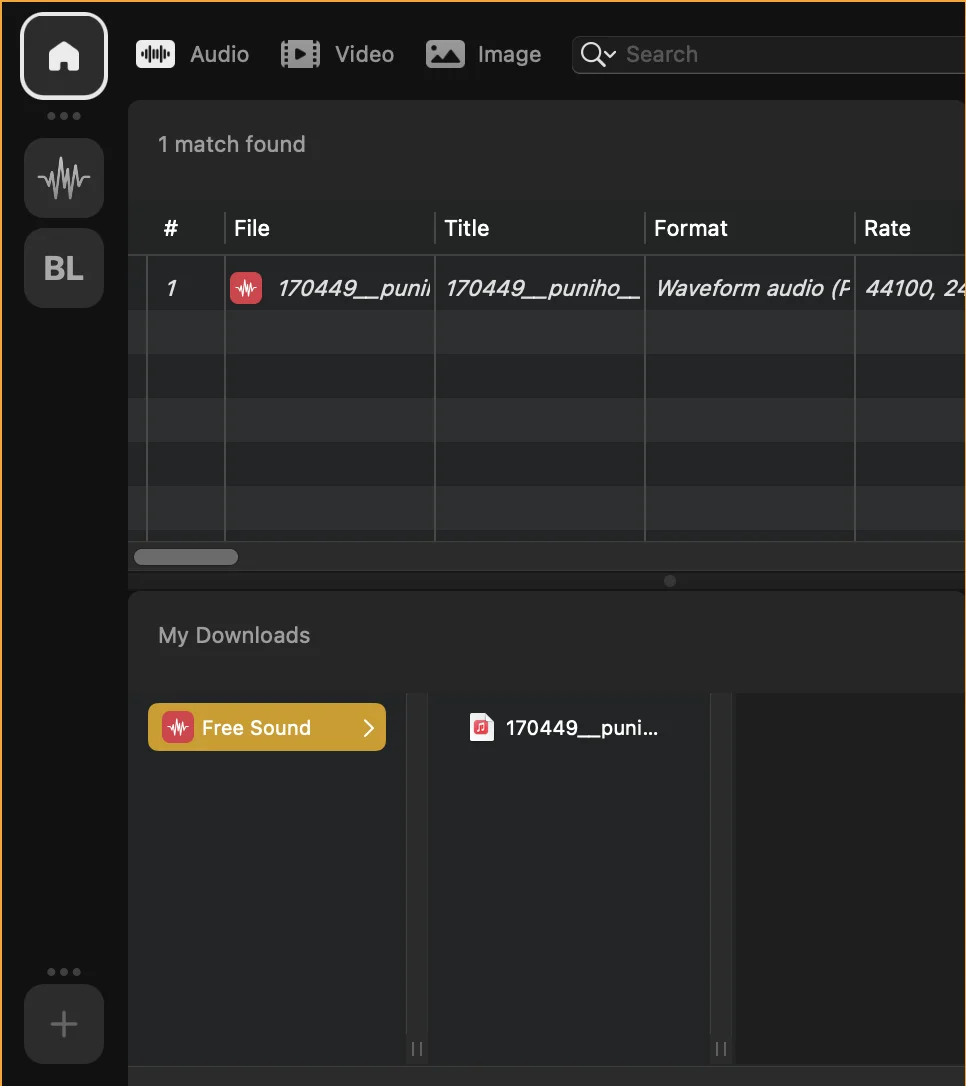Screen dimensions: 966x1086
Task: Open the BL library in the sidebar
Action: 64,268
